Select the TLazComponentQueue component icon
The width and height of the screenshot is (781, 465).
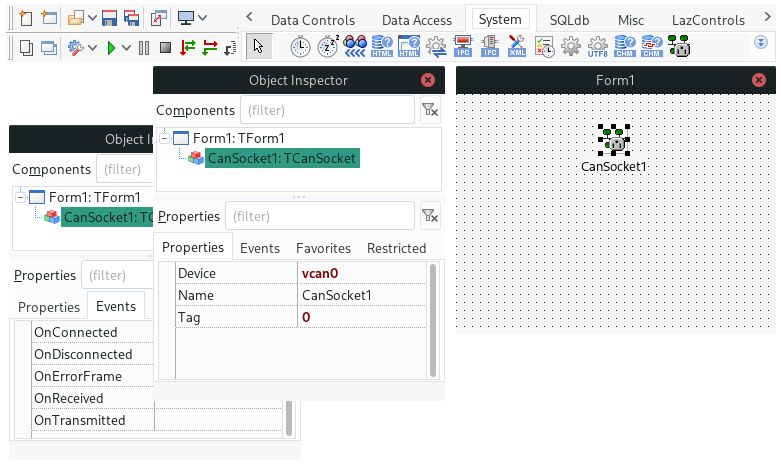355,46
